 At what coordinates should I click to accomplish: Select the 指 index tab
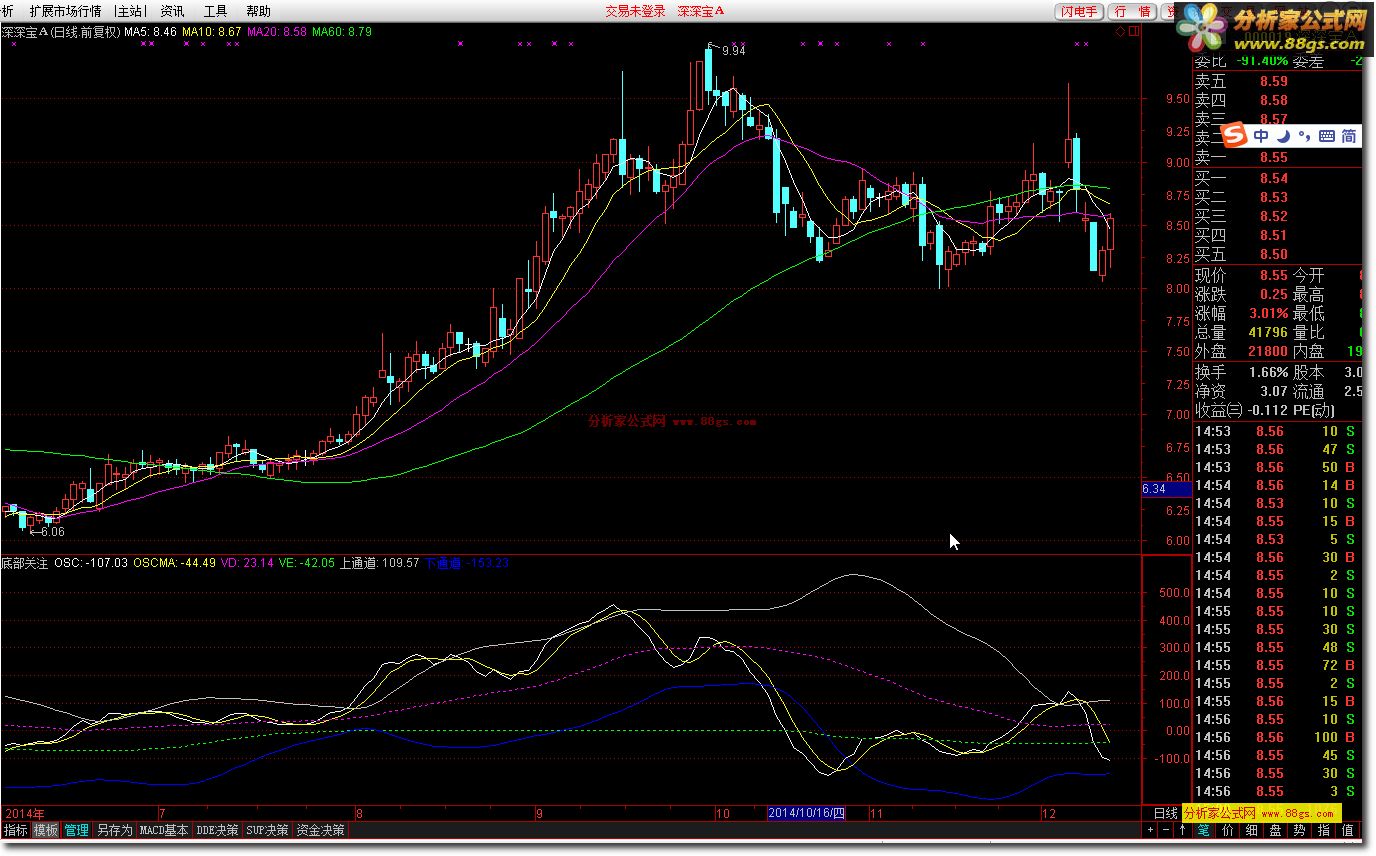tap(1324, 830)
